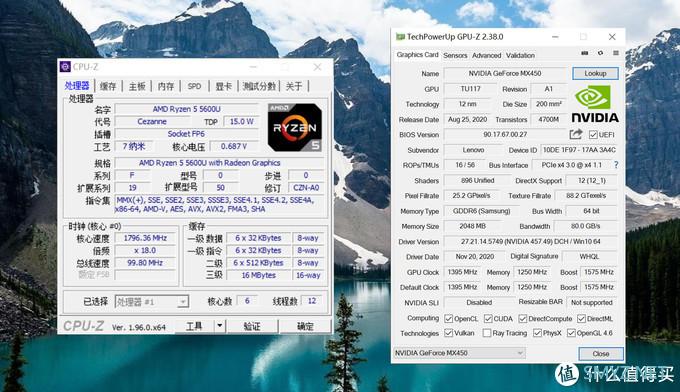This screenshot has width=680, height=392.
Task: Click BIOS Version field 90.17.67.00.27
Action: pos(505,134)
